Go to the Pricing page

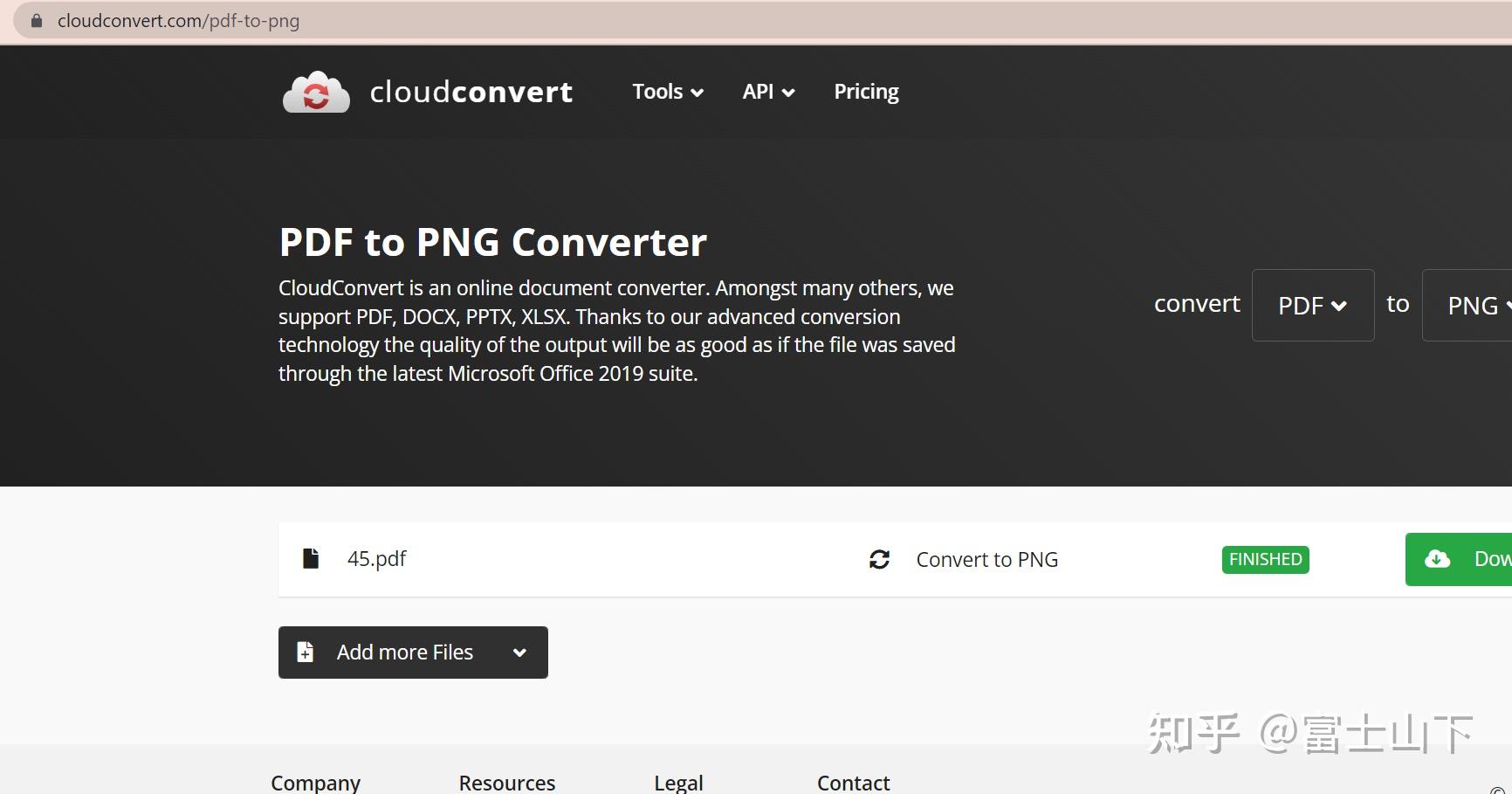pos(866,92)
